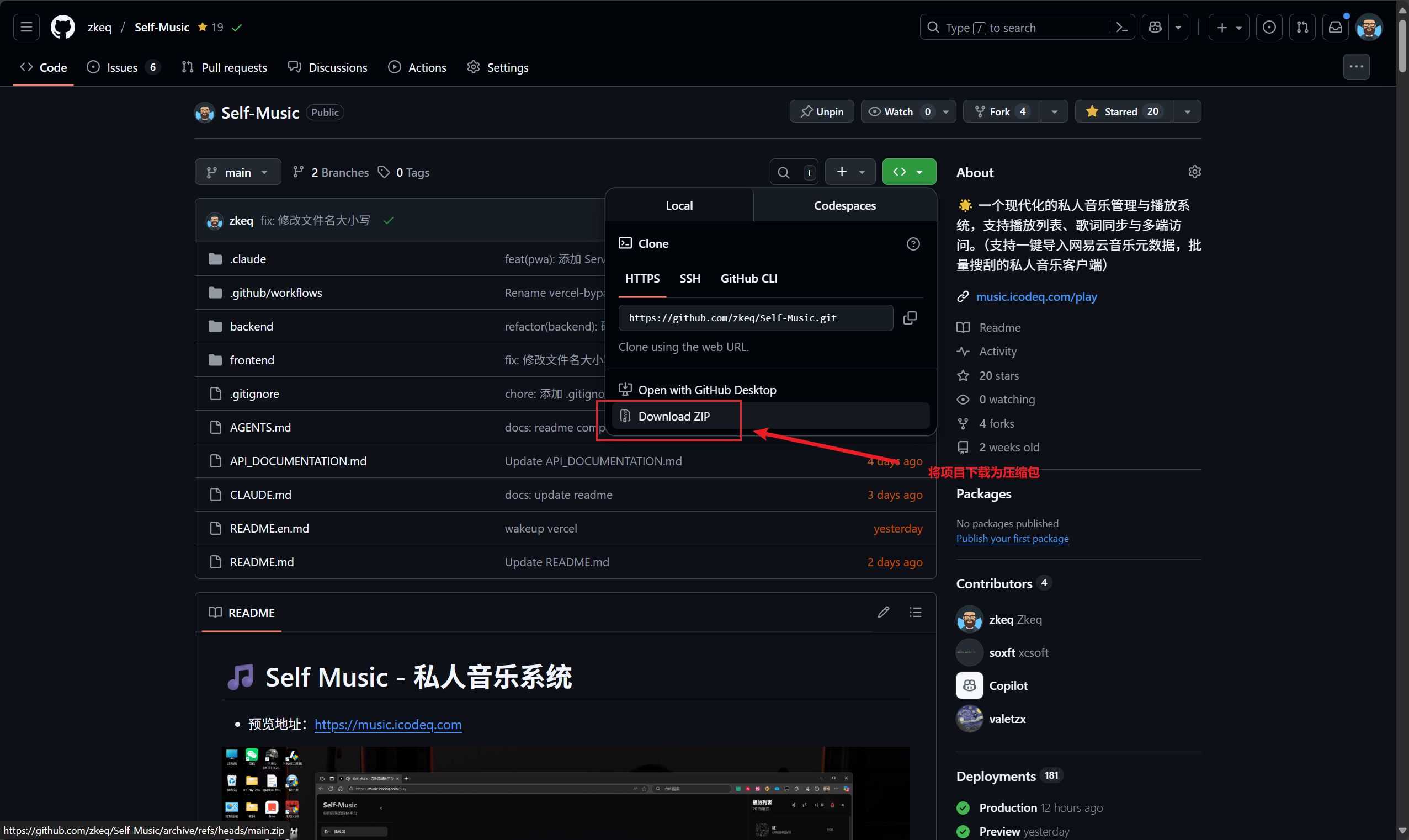
Task: Expand the Watch options dropdown arrow
Action: (x=945, y=111)
